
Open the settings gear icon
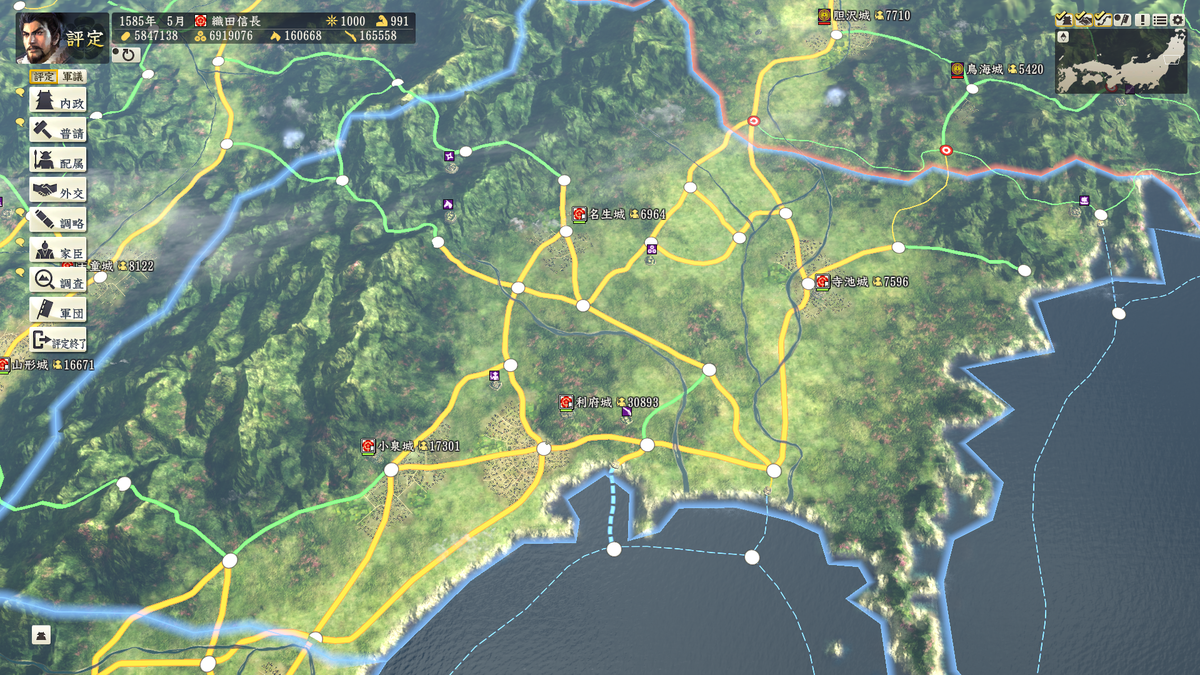1177,20
